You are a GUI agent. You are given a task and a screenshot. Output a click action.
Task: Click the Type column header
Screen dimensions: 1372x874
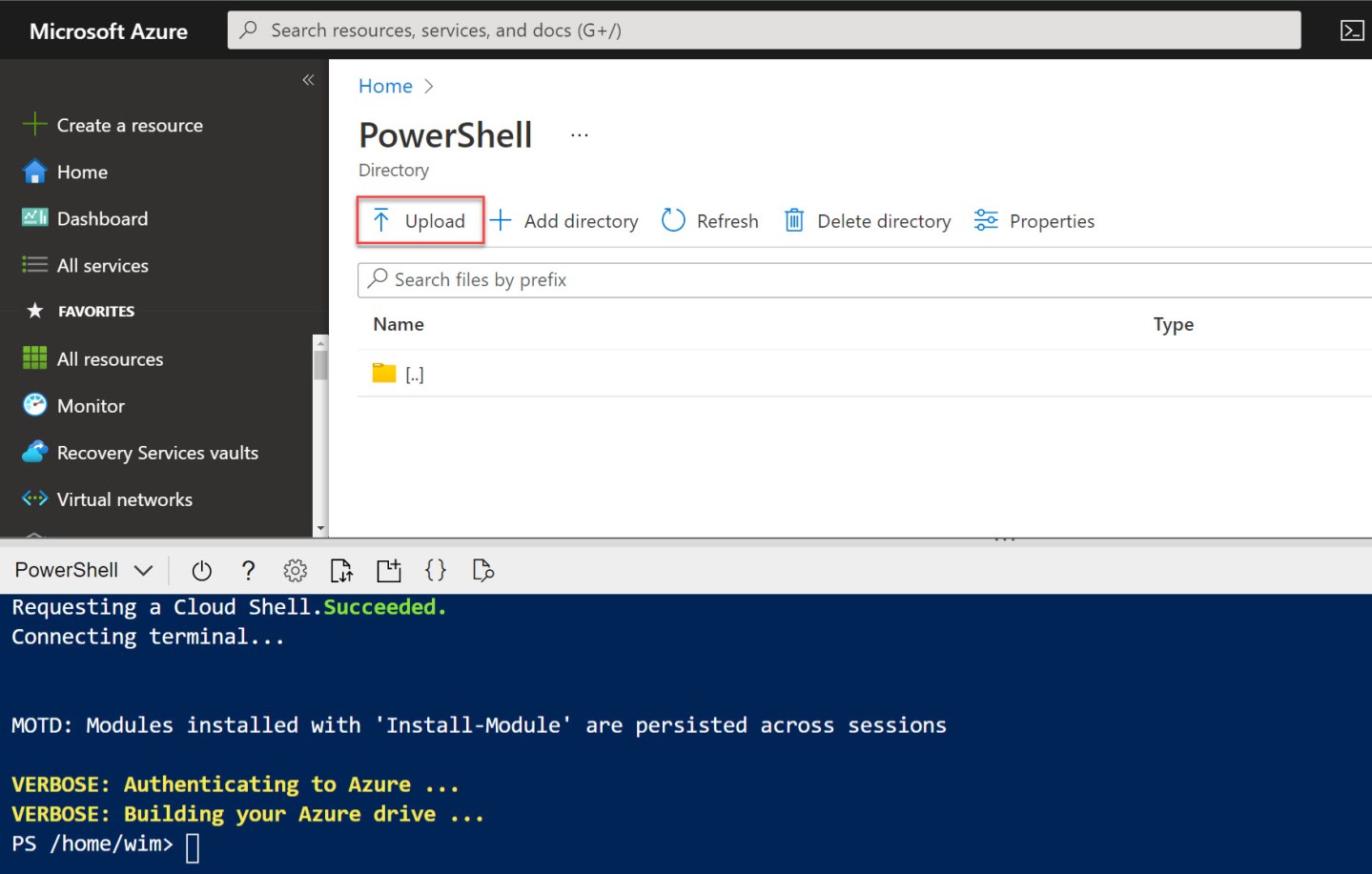point(1173,324)
